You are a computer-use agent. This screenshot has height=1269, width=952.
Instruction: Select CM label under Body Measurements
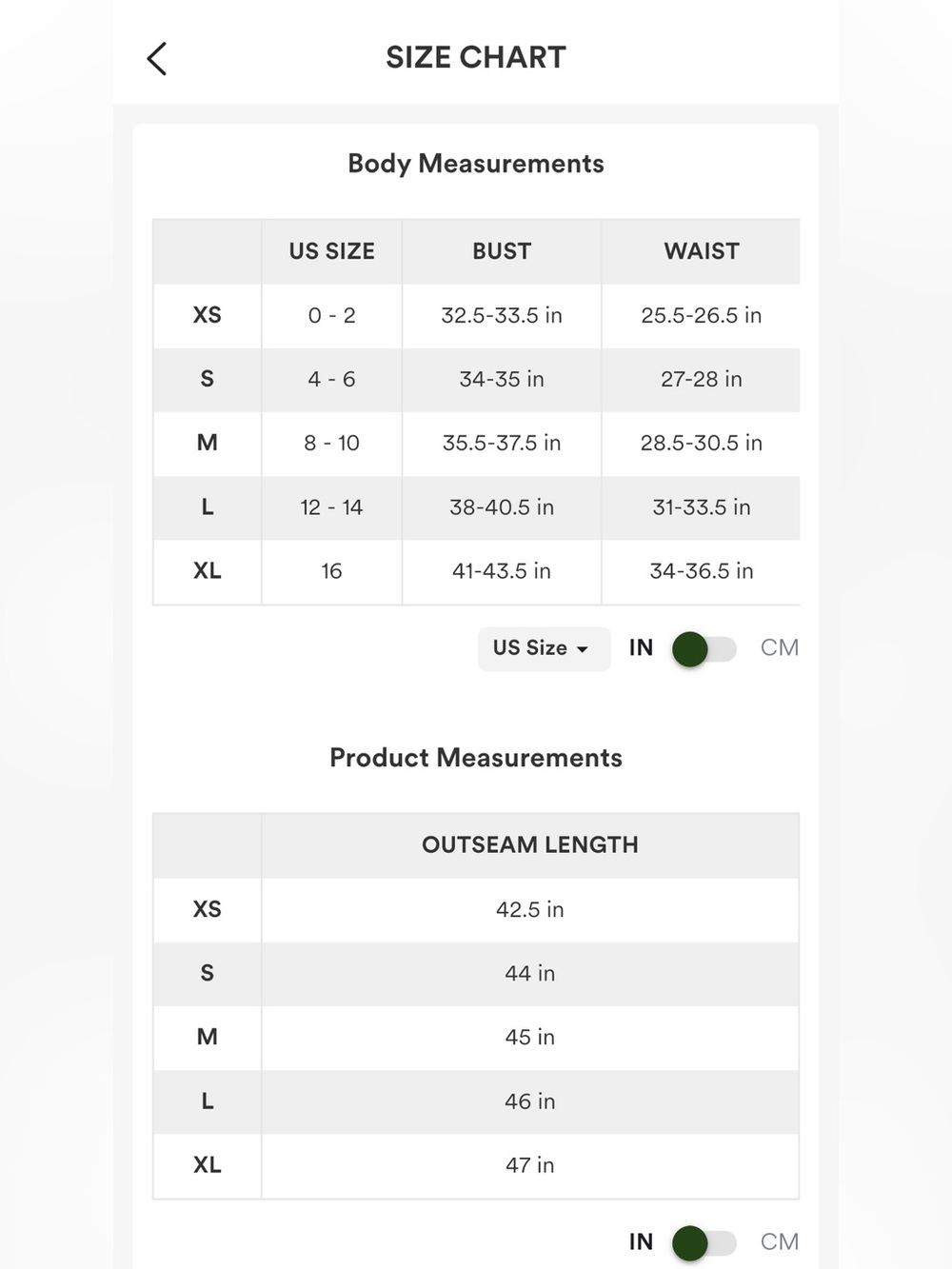point(779,648)
